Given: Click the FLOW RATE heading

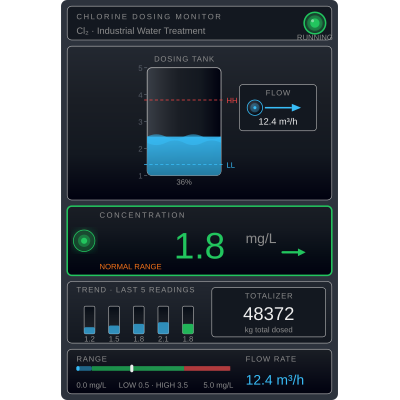Looking at the screenshot, I should (271, 359).
